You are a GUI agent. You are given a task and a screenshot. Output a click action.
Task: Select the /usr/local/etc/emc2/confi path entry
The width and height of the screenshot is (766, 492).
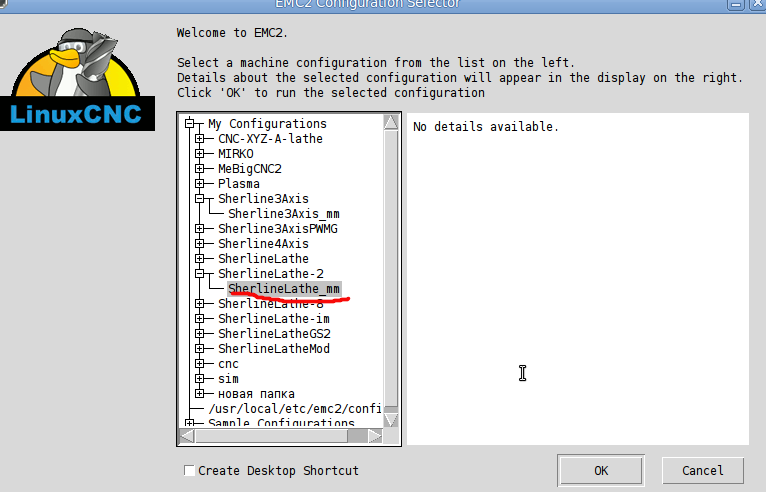[295, 408]
